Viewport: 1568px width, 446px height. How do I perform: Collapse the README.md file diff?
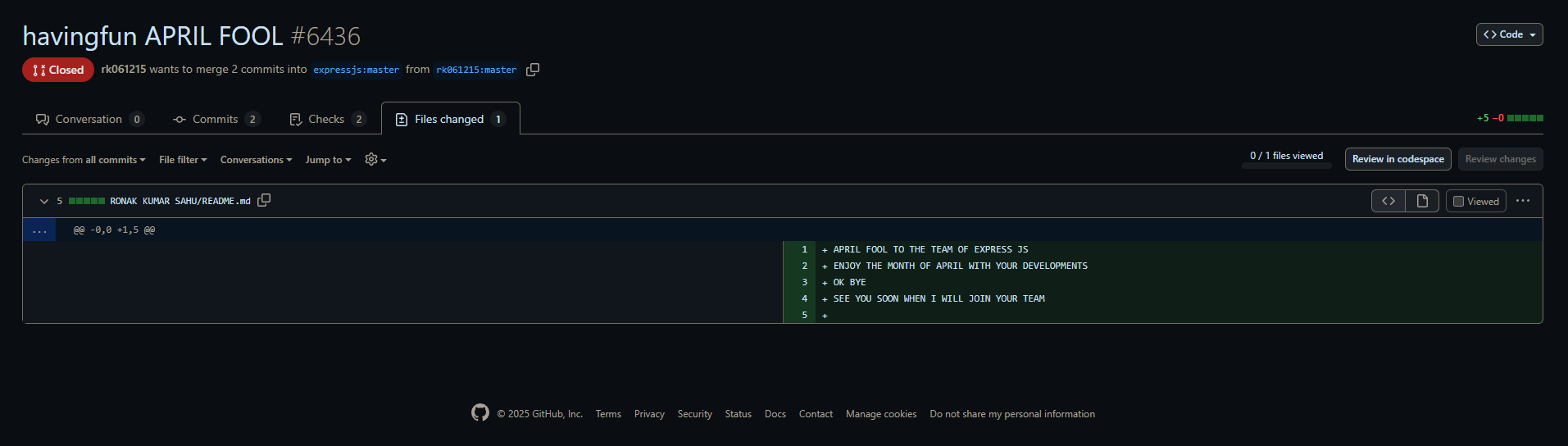(44, 201)
